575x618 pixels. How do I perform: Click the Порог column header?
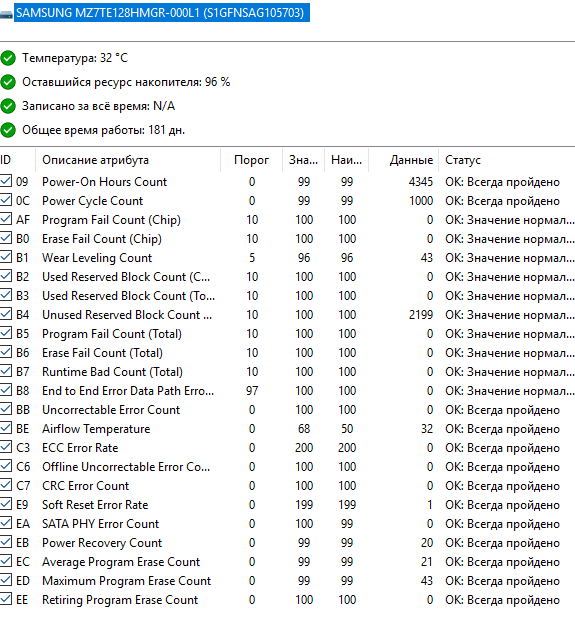(x=251, y=160)
